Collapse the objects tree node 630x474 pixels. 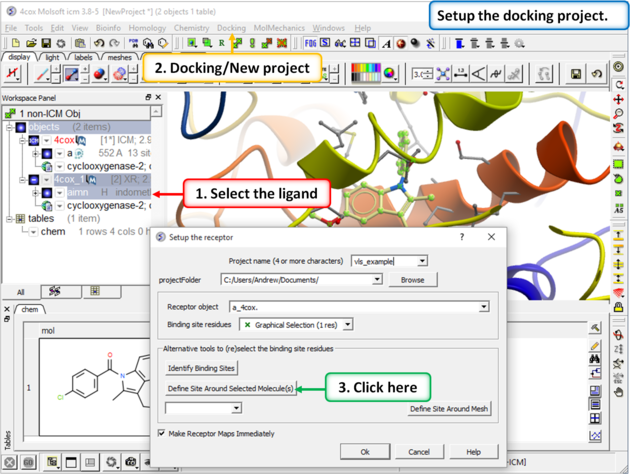[x=9, y=127]
